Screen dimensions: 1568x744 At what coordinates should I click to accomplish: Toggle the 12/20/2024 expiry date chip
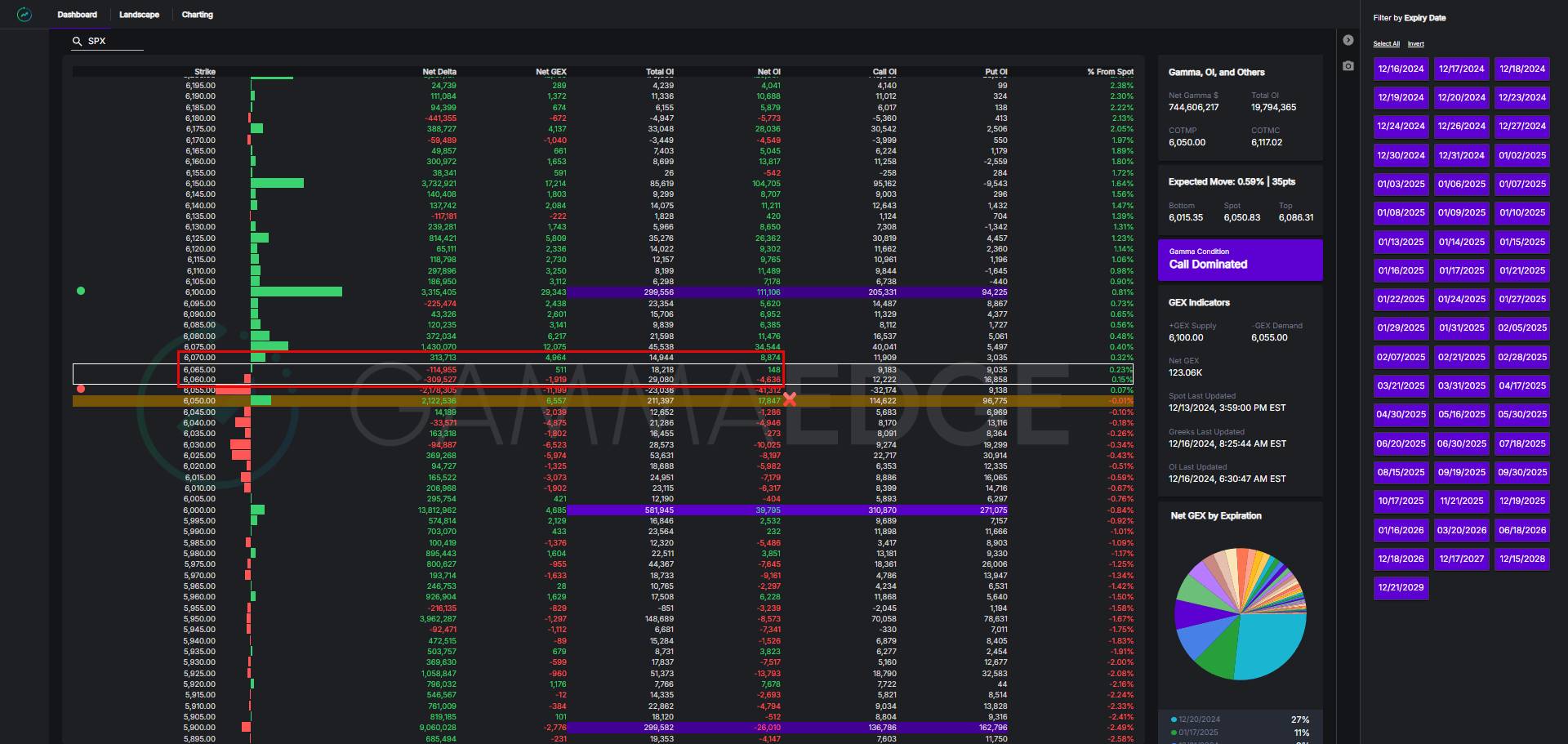tap(1461, 97)
